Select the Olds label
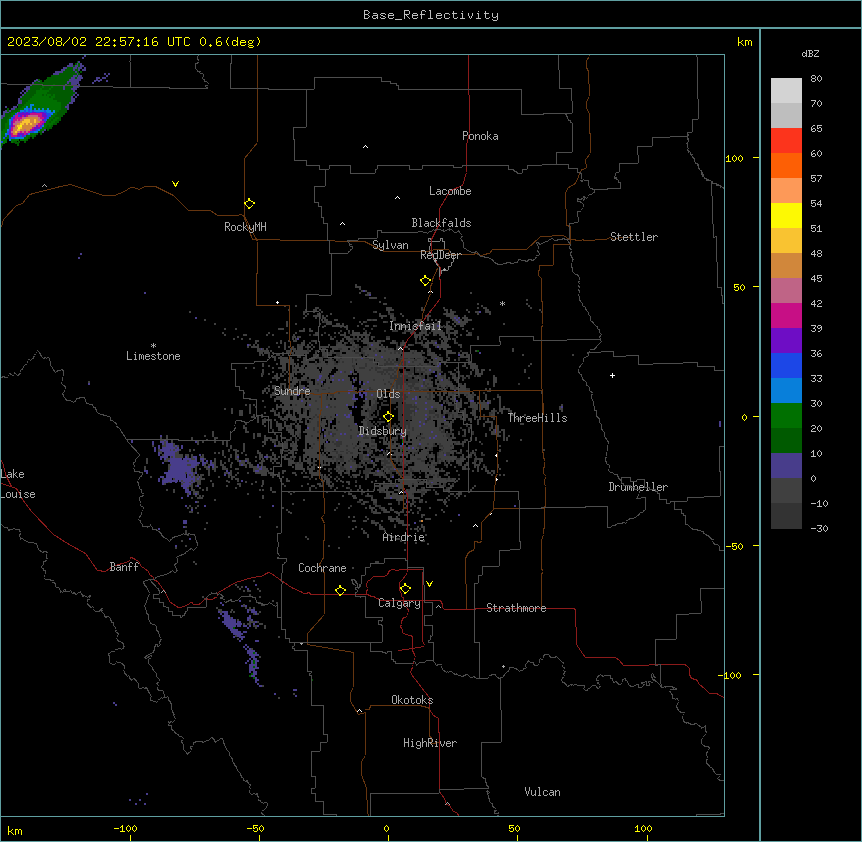 tap(388, 394)
